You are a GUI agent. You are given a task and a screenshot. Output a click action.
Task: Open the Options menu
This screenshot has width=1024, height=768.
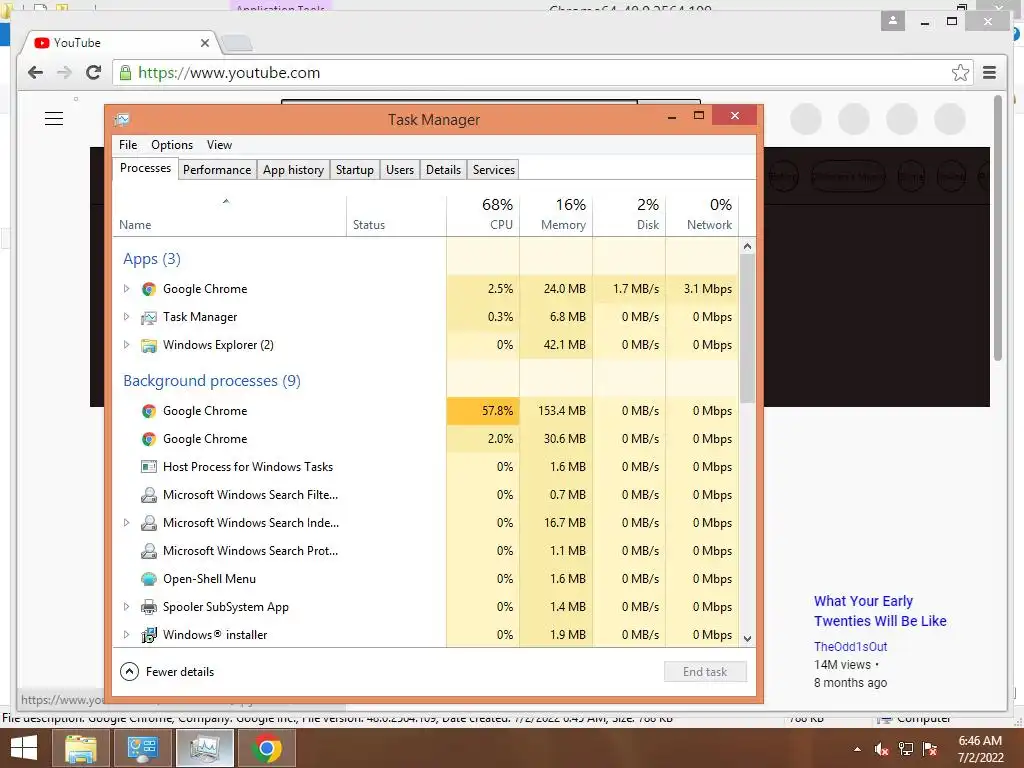pyautogui.click(x=172, y=145)
